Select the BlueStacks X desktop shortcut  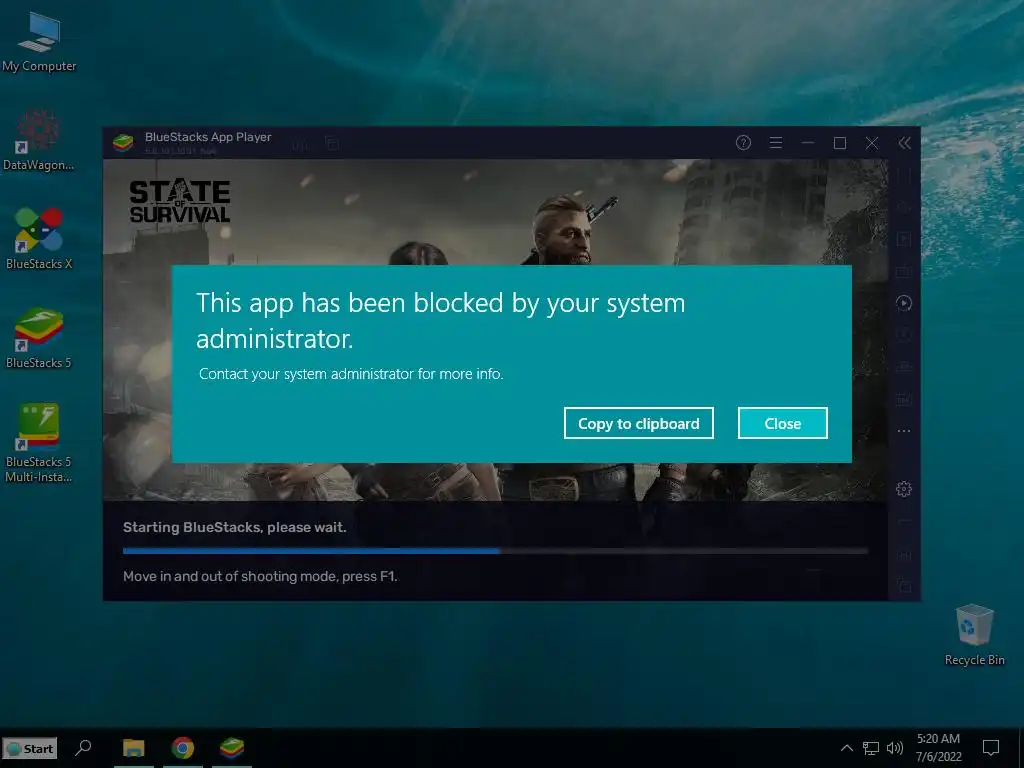[39, 239]
